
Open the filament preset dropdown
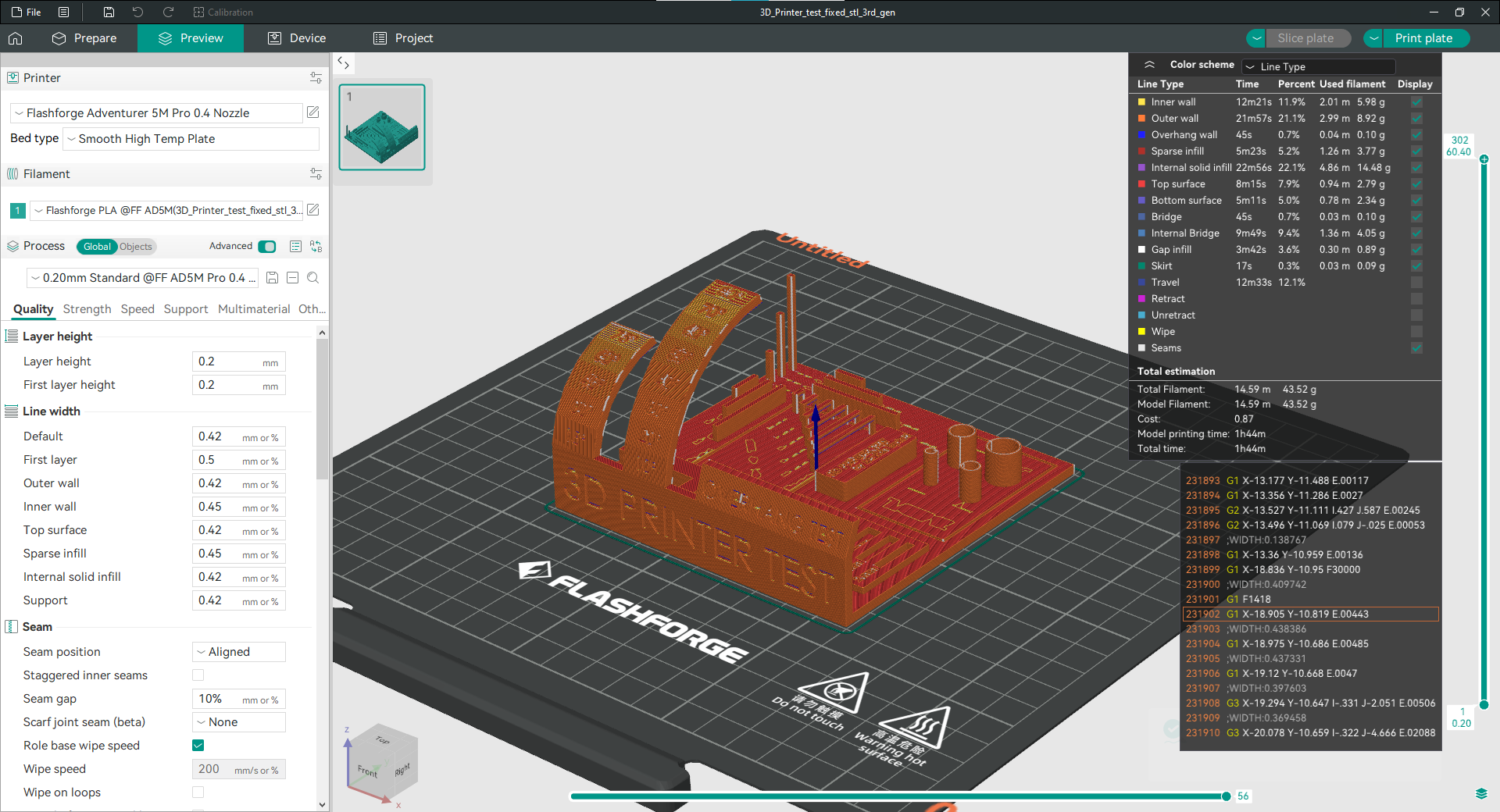coord(166,210)
